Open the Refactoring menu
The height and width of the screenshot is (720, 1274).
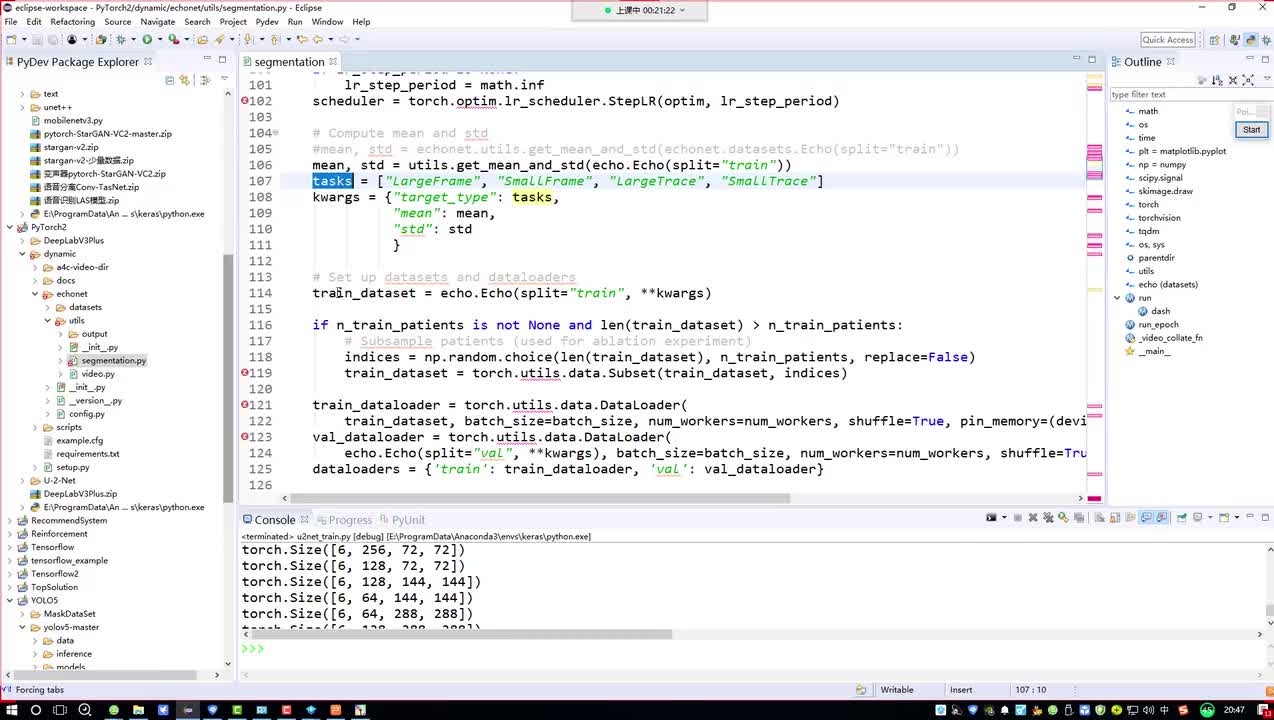[72, 22]
